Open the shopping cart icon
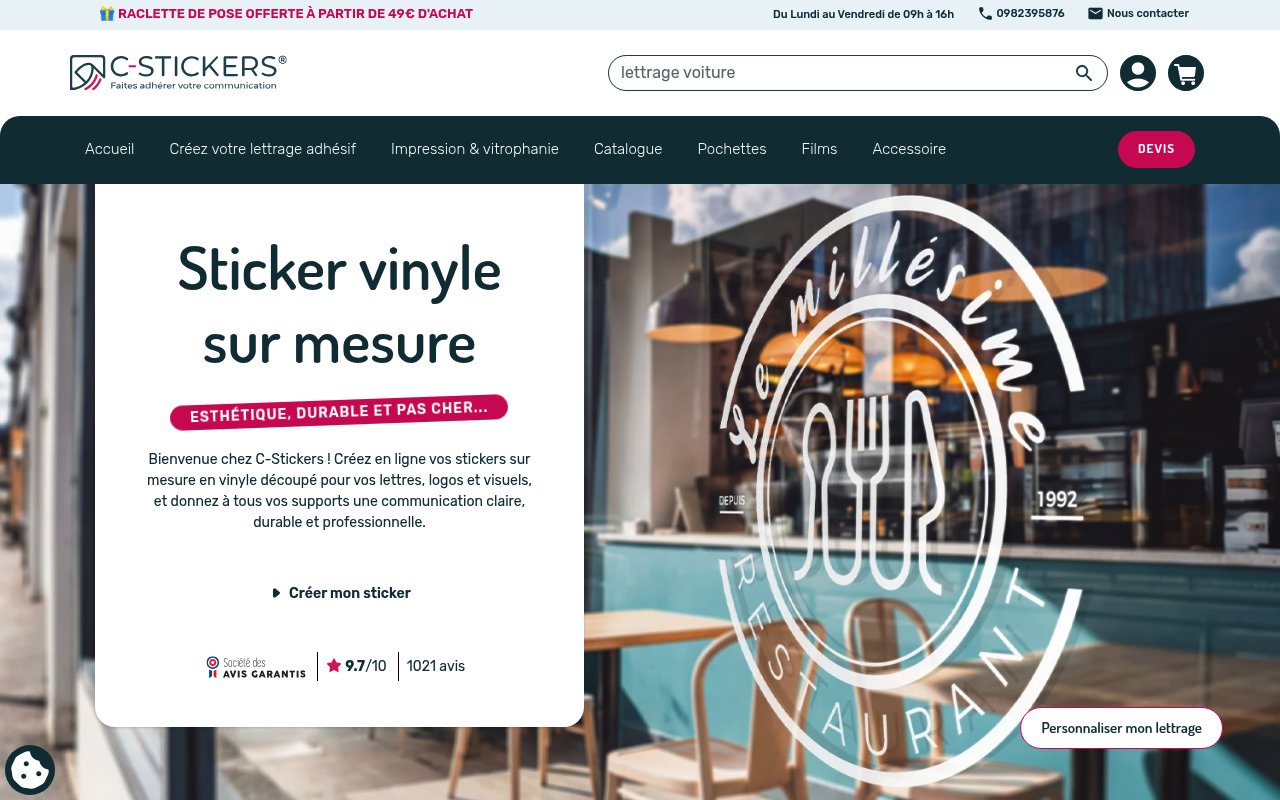Viewport: 1280px width, 800px height. tap(1186, 73)
